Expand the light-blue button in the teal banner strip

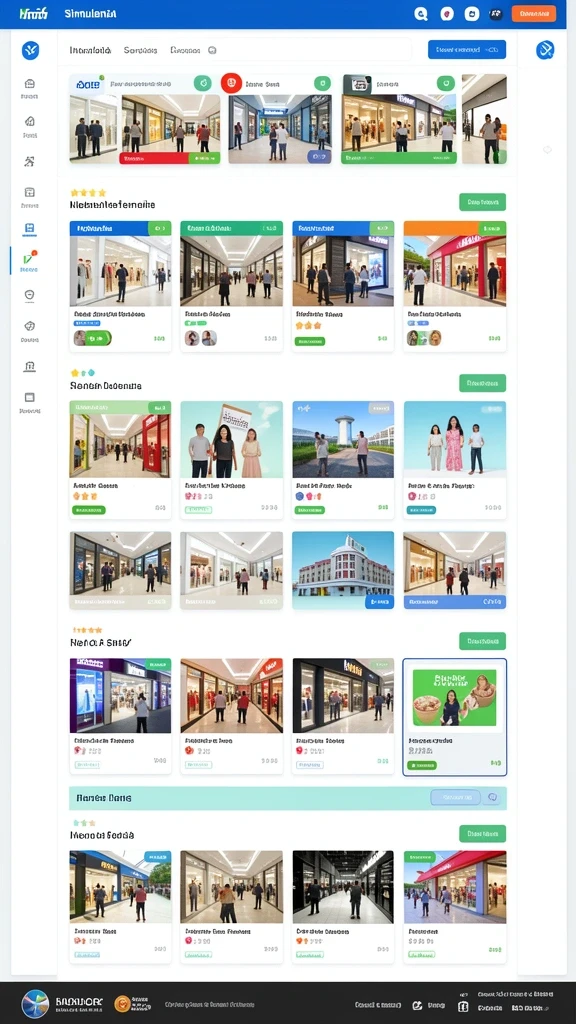click(455, 797)
